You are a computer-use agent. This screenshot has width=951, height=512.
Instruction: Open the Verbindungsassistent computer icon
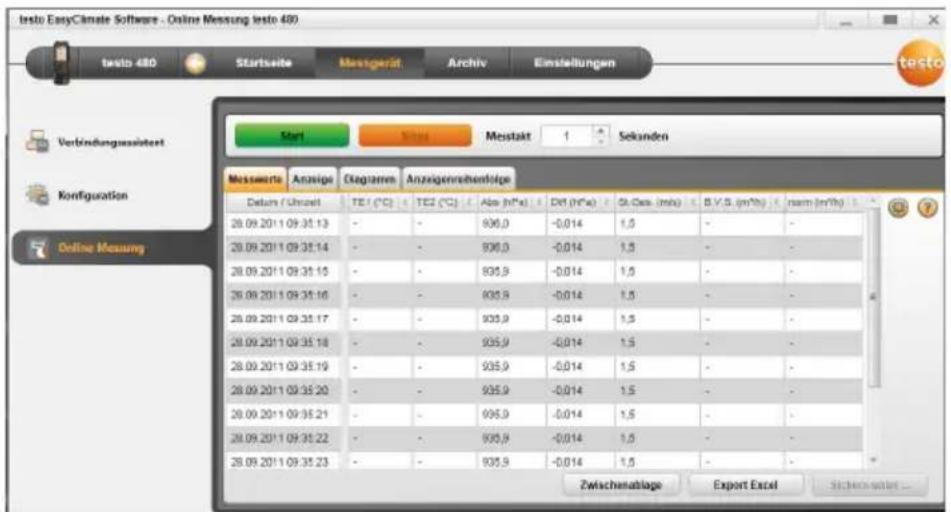[x=37, y=142]
